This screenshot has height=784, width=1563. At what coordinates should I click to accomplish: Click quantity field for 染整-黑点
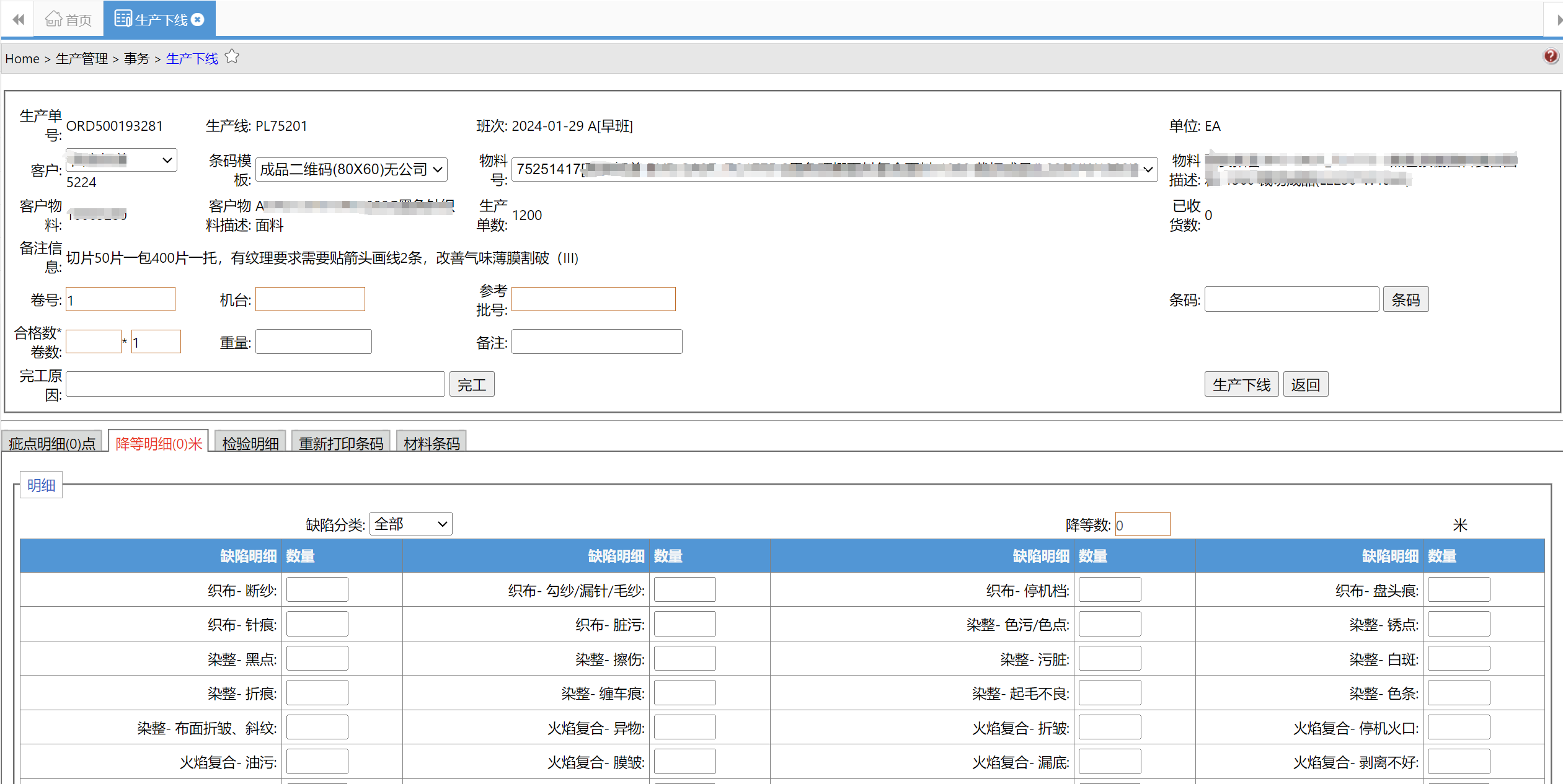coord(317,658)
